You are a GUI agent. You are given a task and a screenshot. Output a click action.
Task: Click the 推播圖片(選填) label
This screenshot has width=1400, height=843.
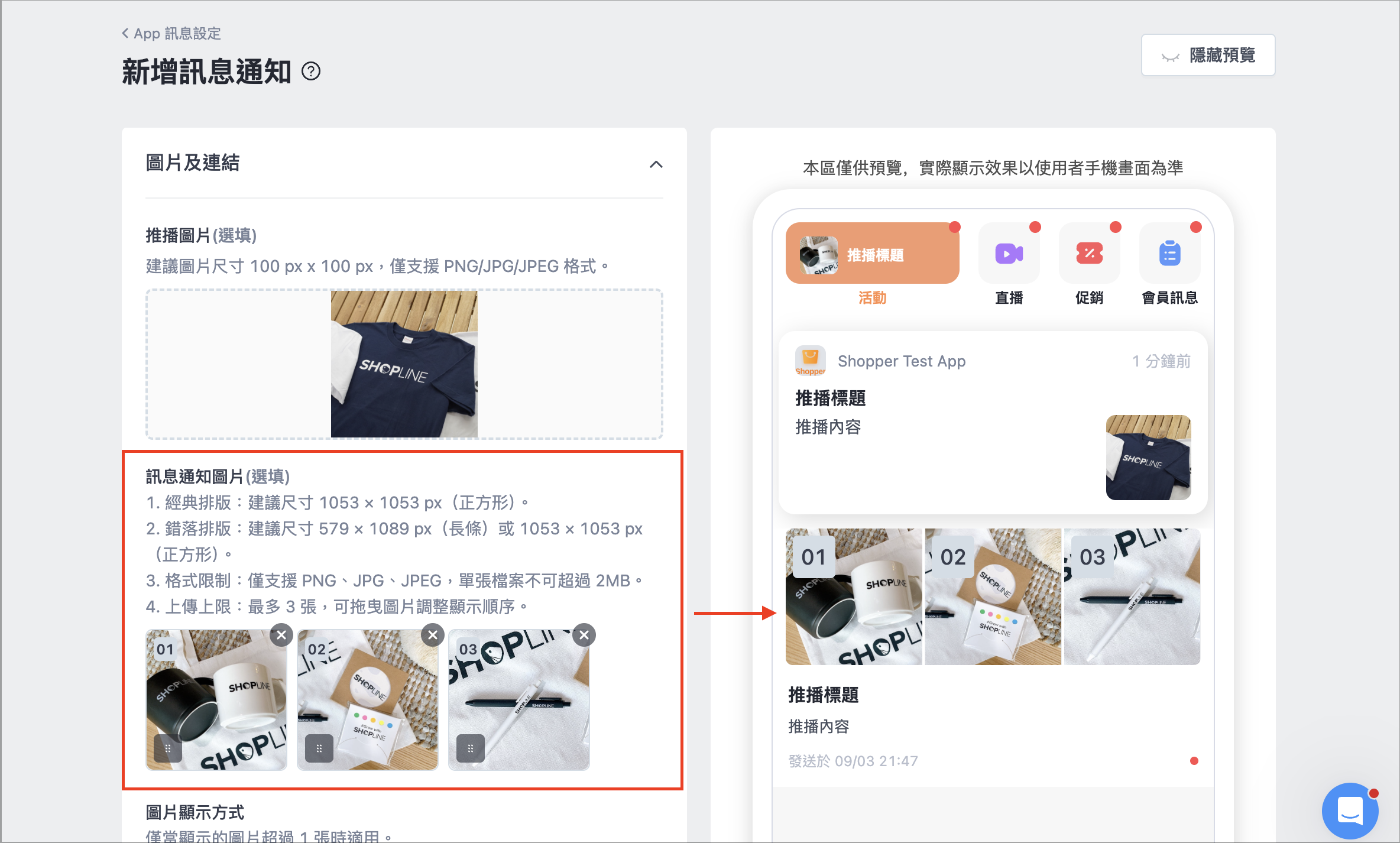201,235
